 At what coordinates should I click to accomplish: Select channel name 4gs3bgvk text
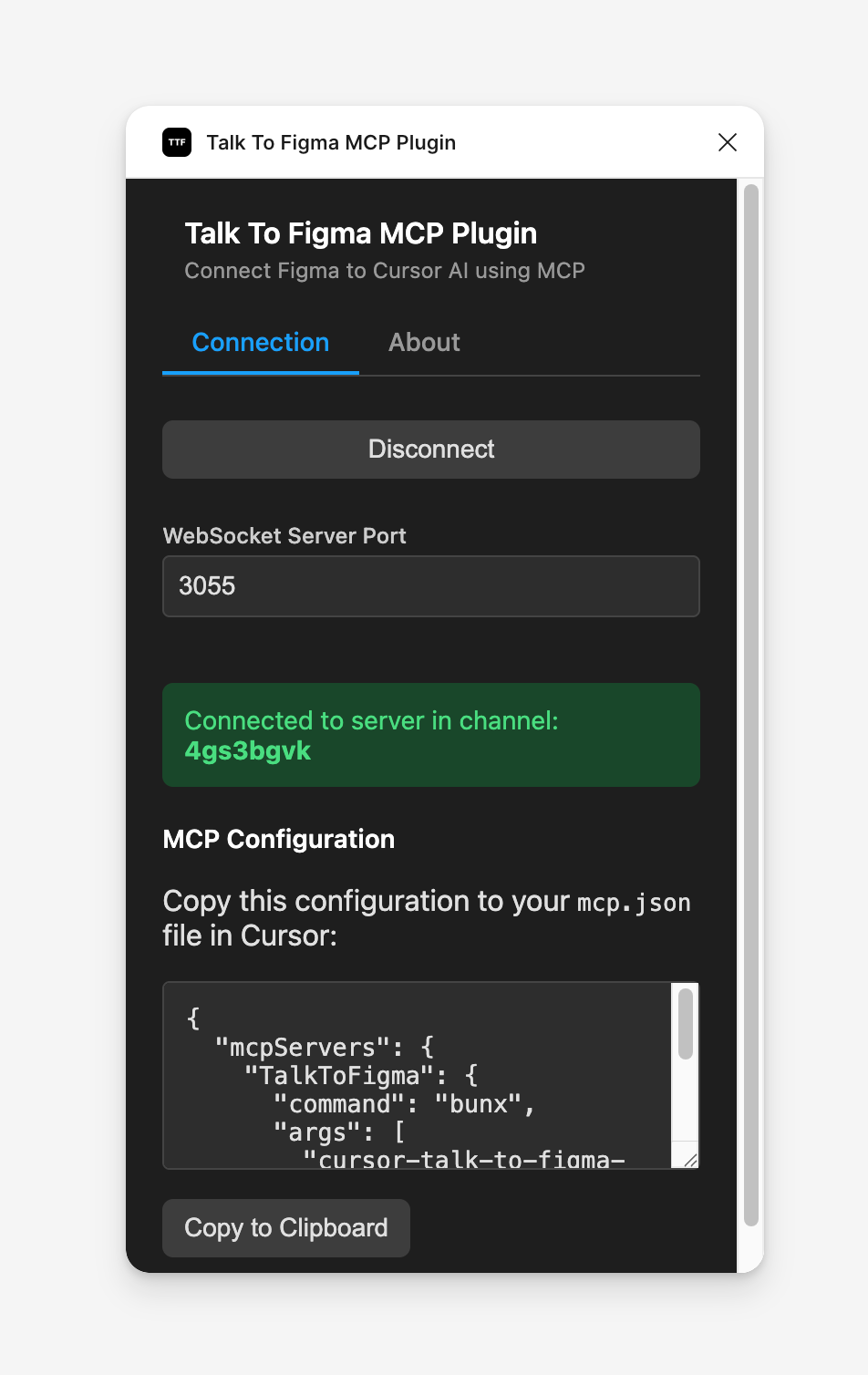tap(248, 751)
